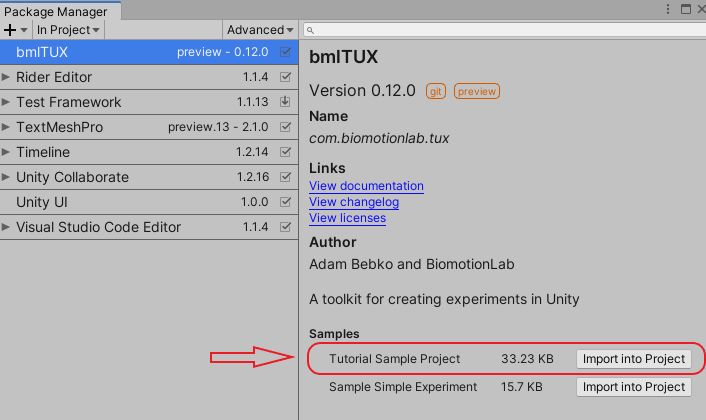The image size is (706, 420).
Task: Click the Tutorial Sample Project label
Action: (394, 359)
